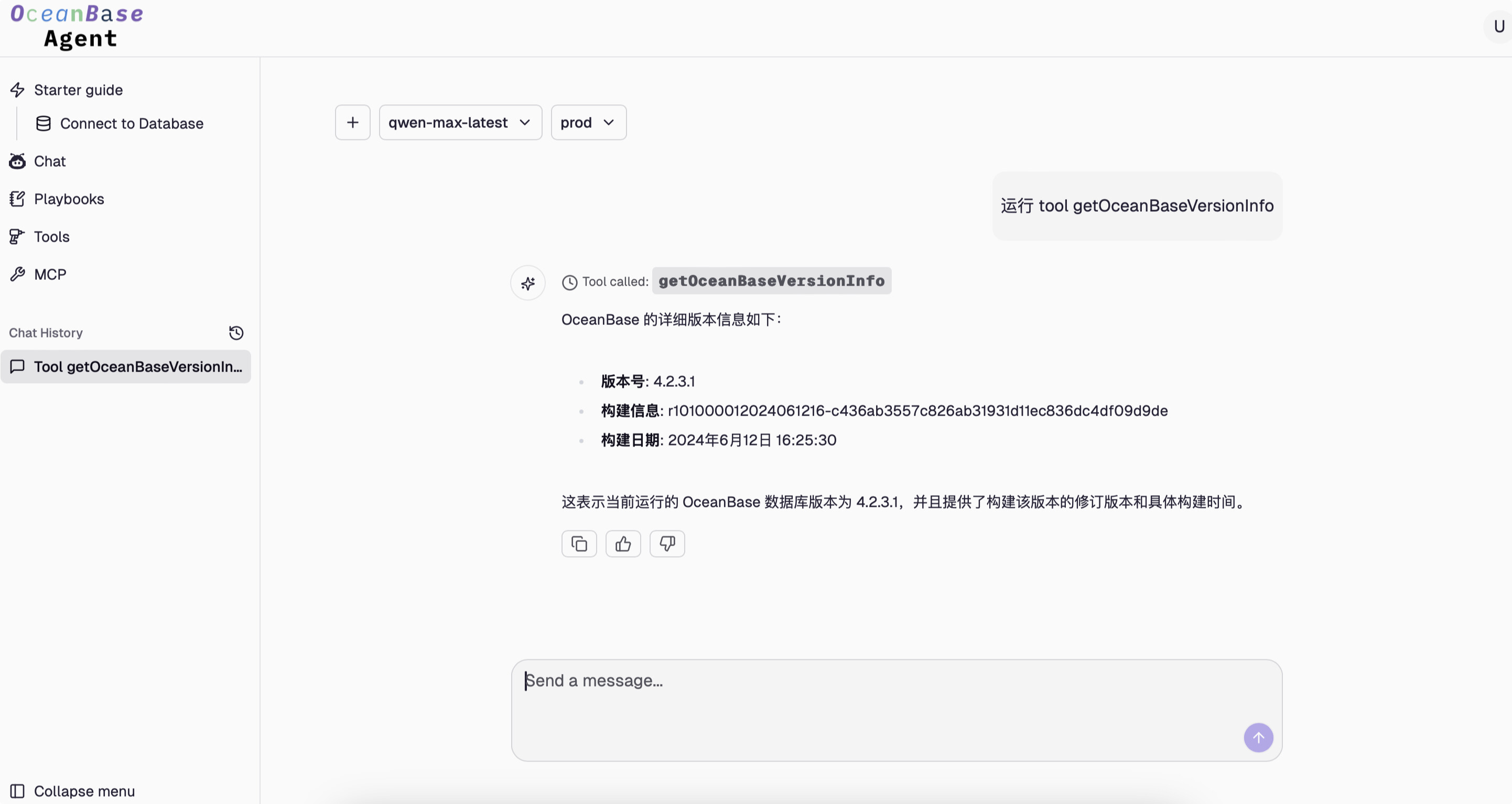
Task: Open Starter guide menu item
Action: pyautogui.click(x=78, y=90)
